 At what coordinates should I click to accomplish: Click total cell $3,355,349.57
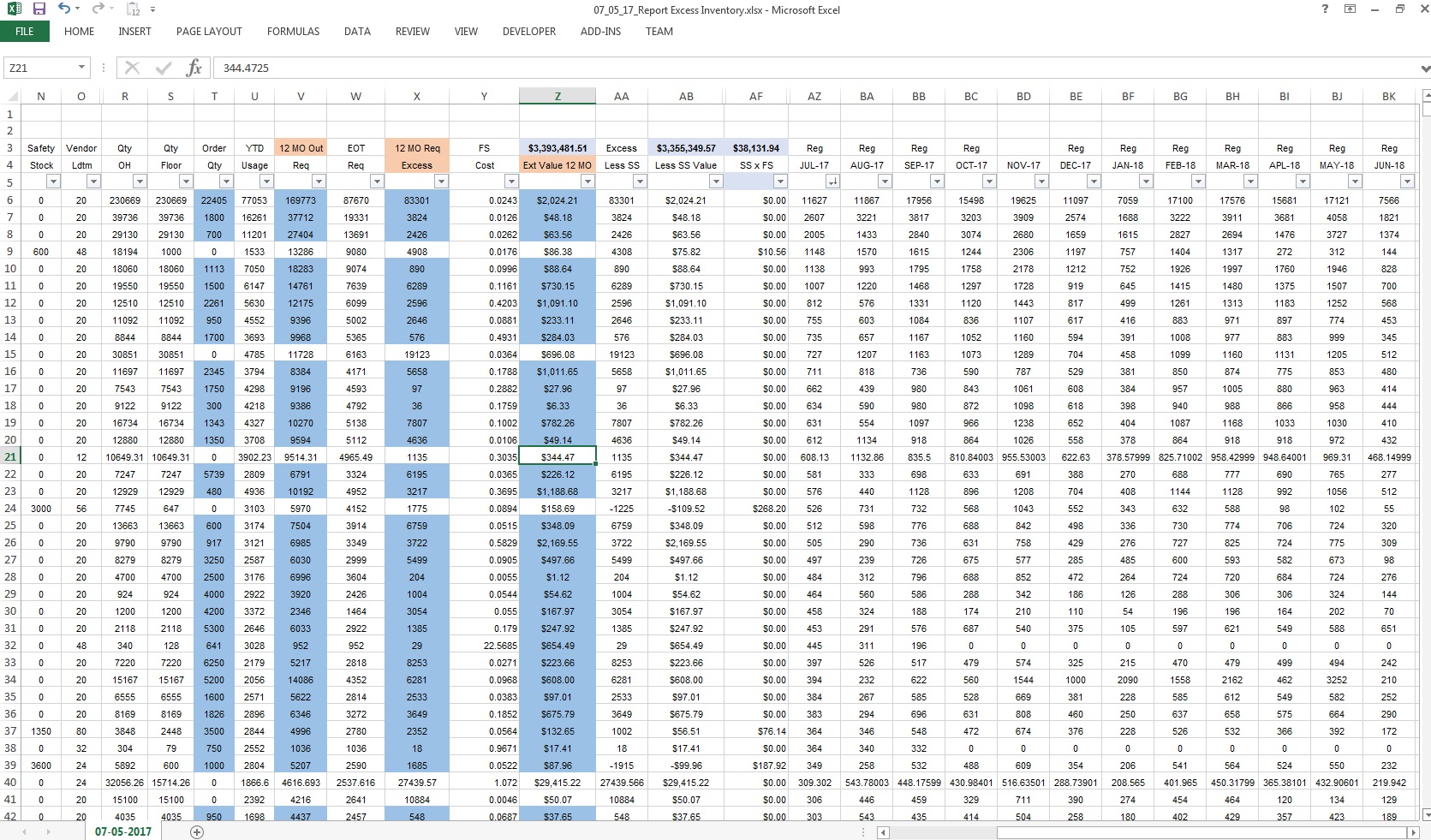(686, 148)
